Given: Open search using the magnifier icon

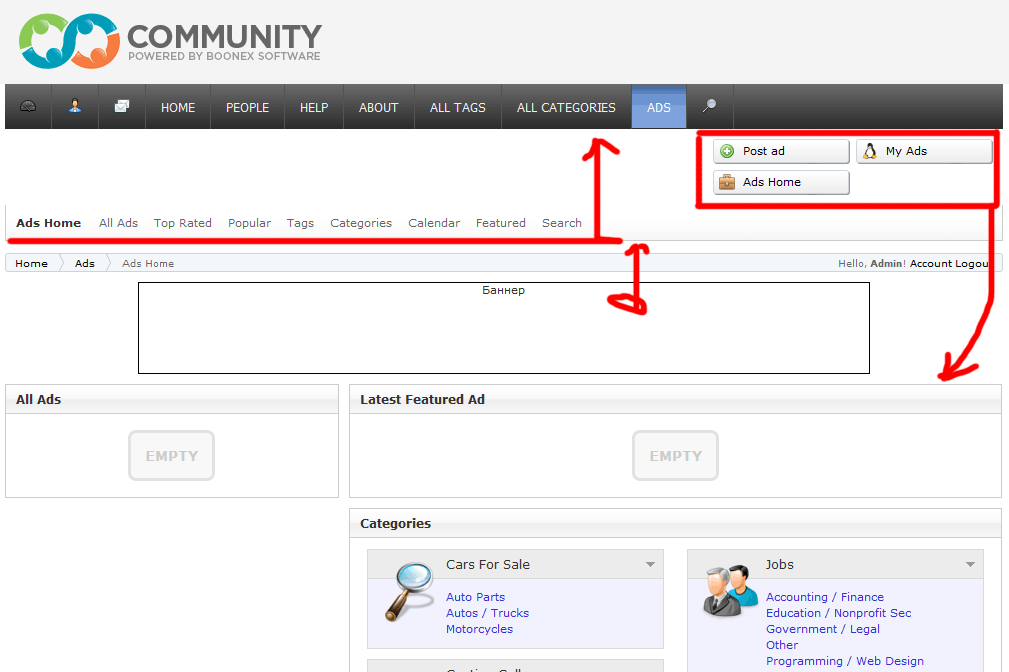Looking at the screenshot, I should (x=710, y=106).
